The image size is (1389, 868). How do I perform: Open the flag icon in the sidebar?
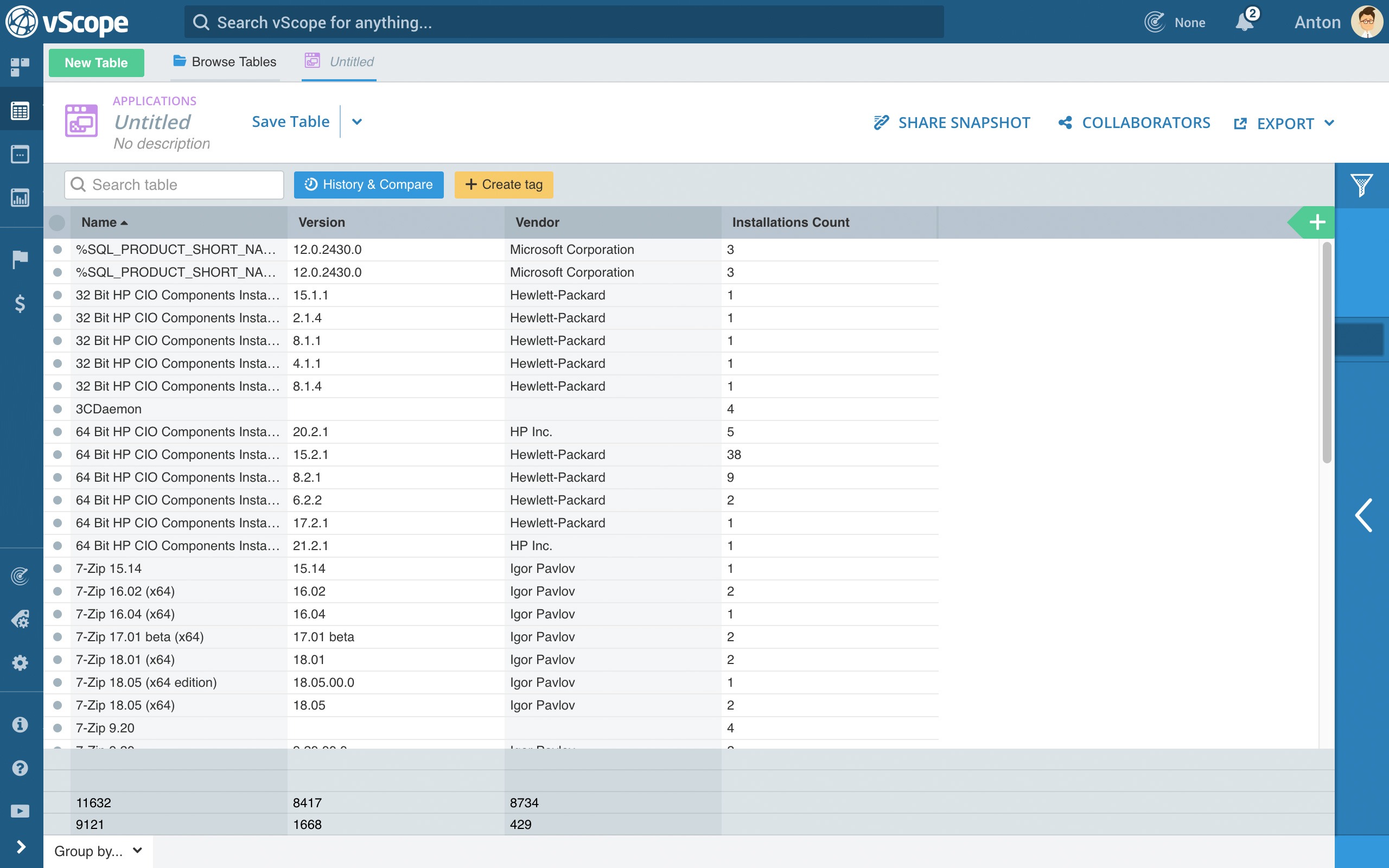pos(20,259)
